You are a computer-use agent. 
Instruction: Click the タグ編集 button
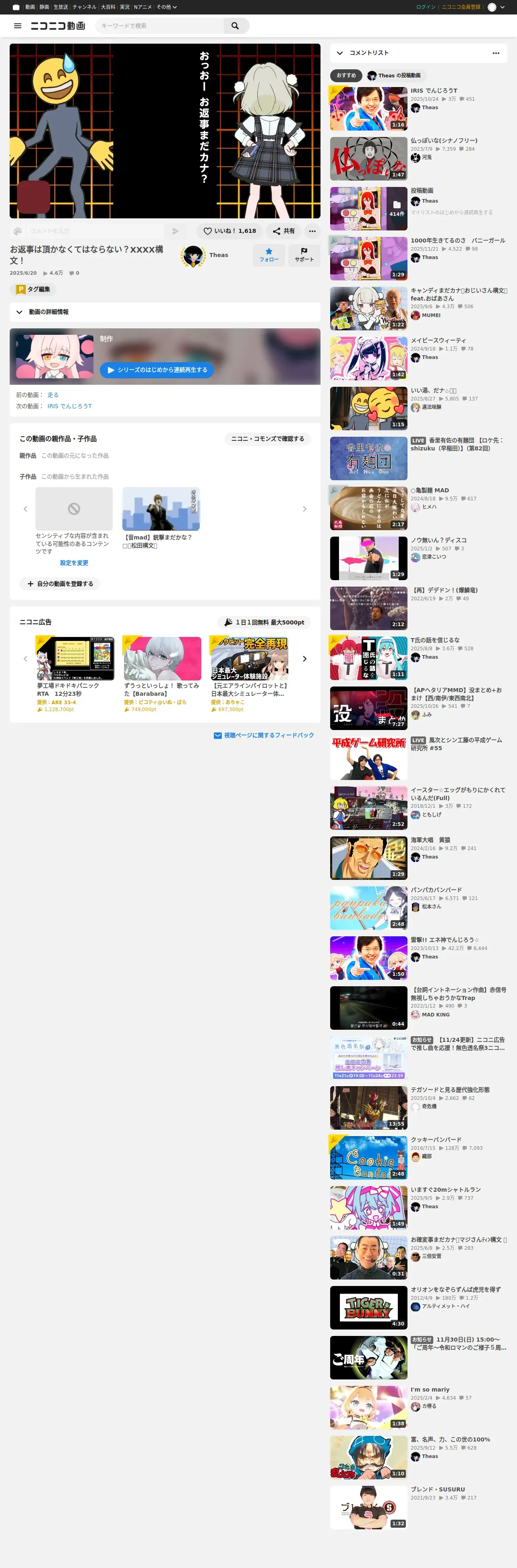point(33,289)
